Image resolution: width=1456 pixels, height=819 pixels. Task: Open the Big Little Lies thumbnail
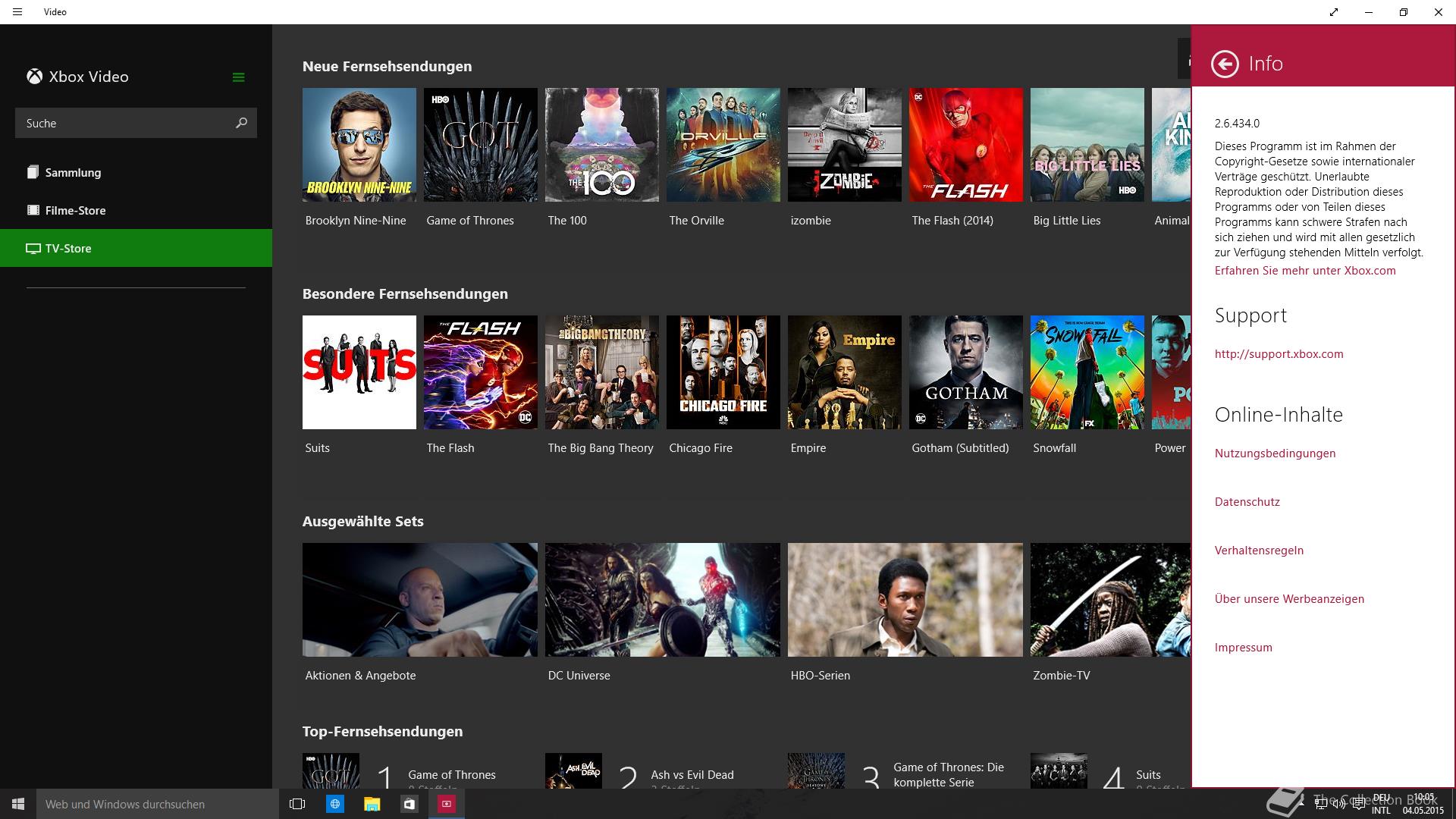[1087, 145]
